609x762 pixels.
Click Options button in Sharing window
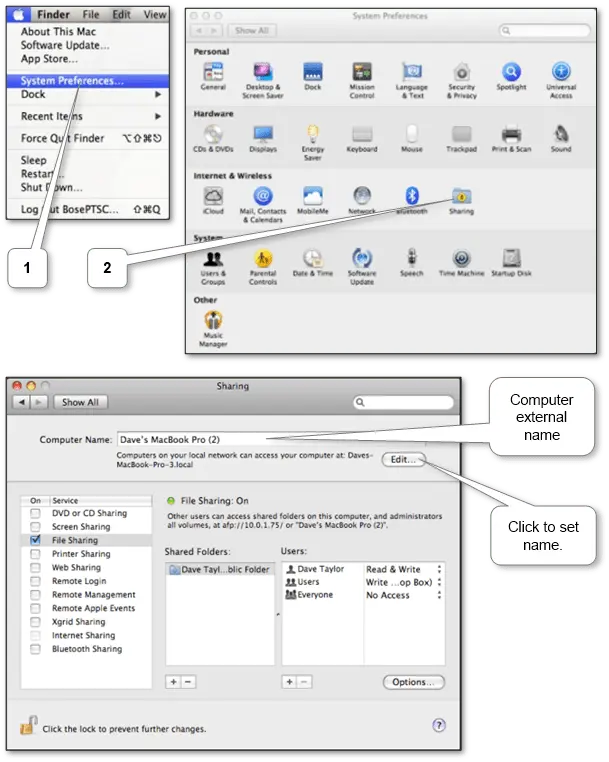click(414, 682)
